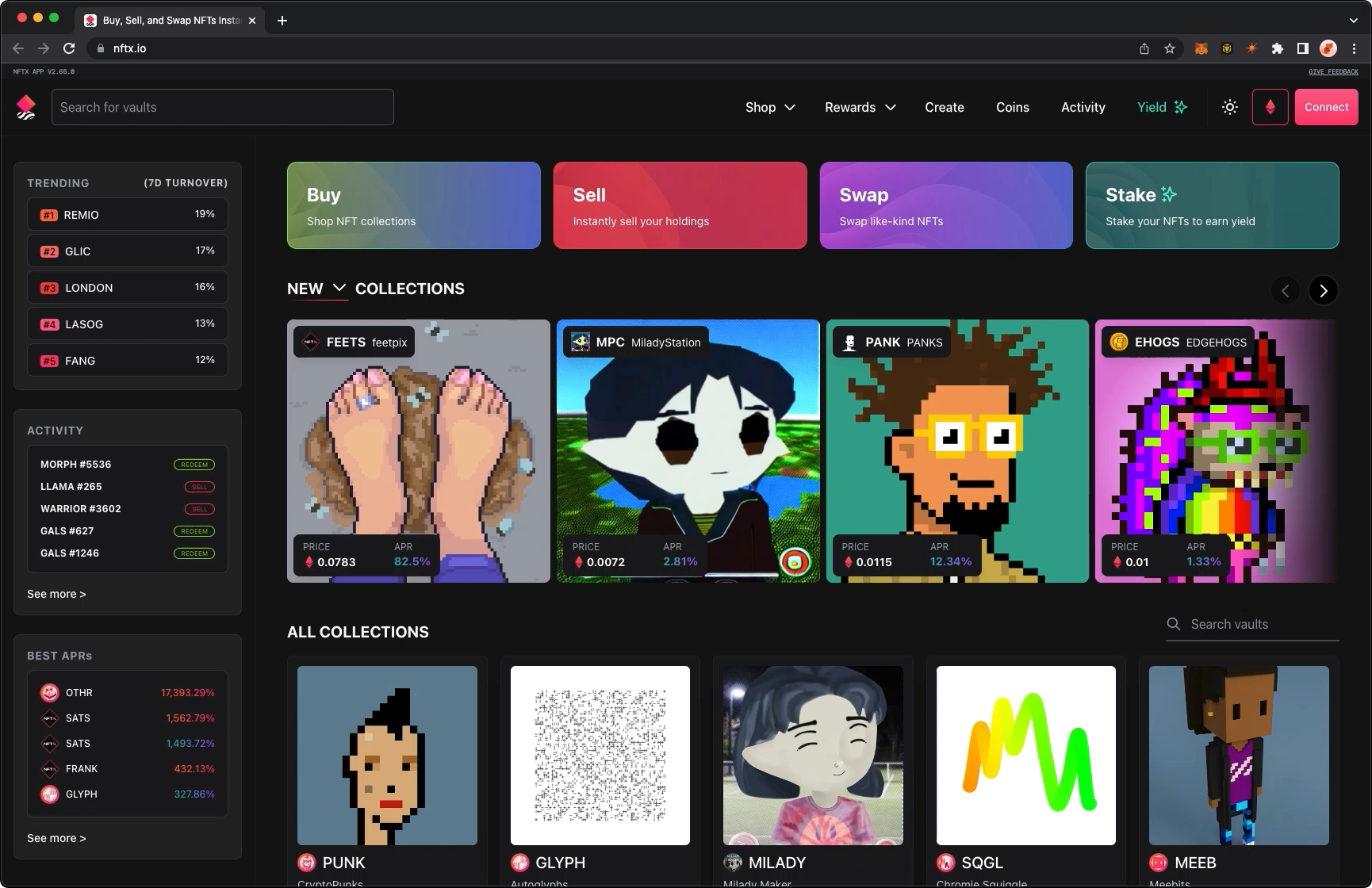Viewport: 1372px width, 888px height.
Task: Click the Connect wallet button
Action: pos(1326,107)
